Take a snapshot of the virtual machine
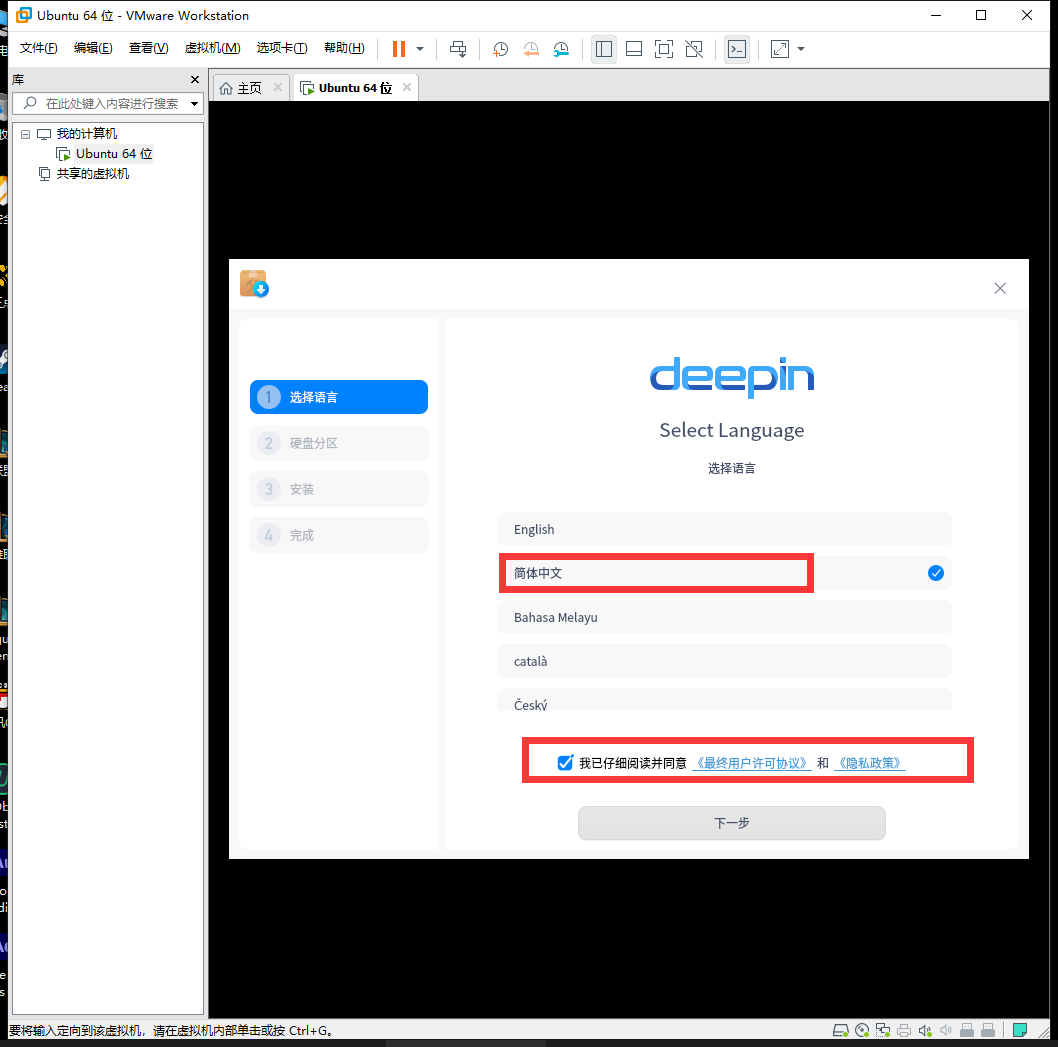 pos(500,49)
